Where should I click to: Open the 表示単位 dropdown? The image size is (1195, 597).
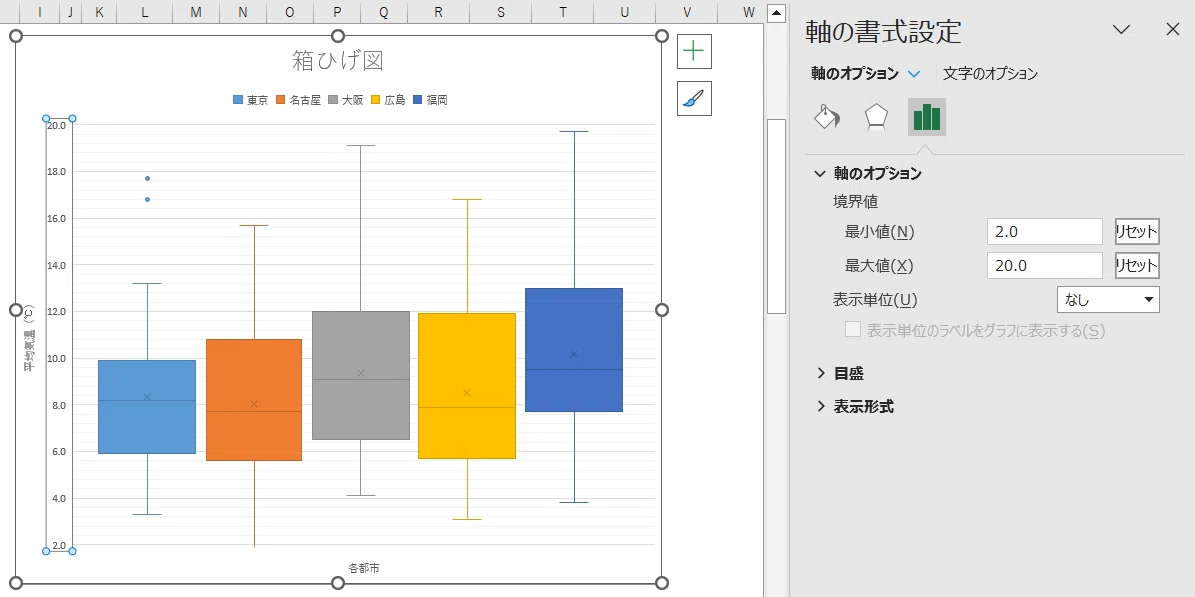click(1108, 300)
